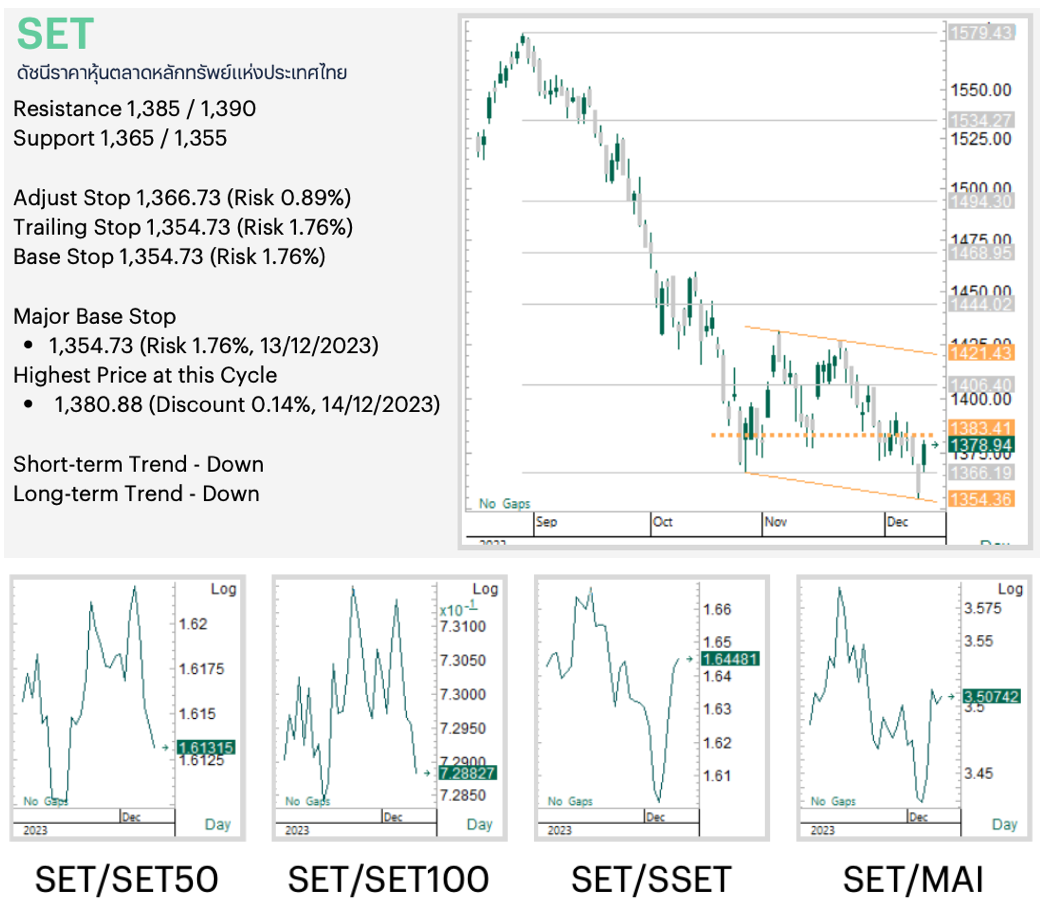Click the Sep label on main chart axis
The image size is (1040, 912).
tap(547, 522)
